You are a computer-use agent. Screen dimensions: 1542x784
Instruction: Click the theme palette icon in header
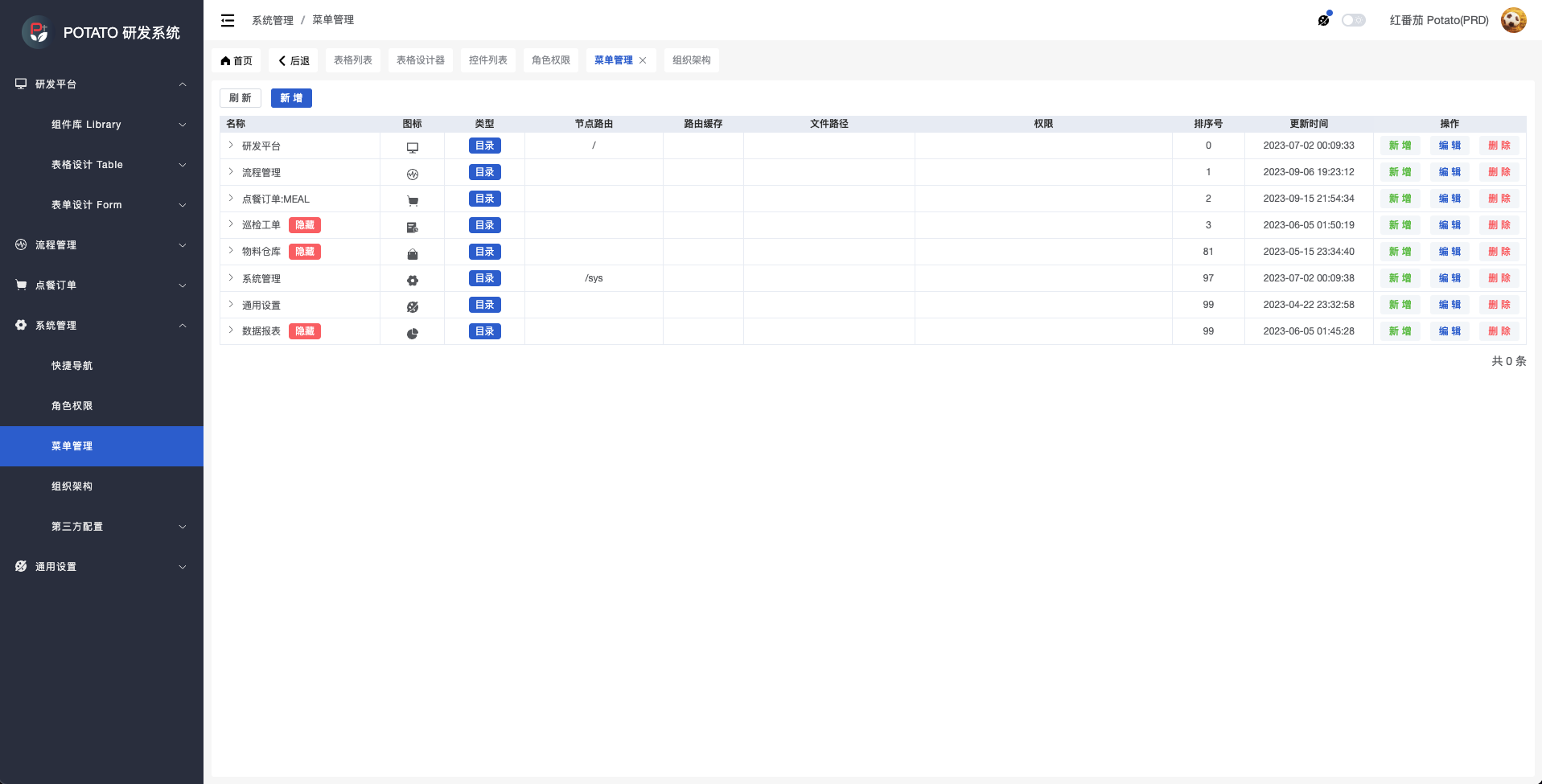(1324, 19)
